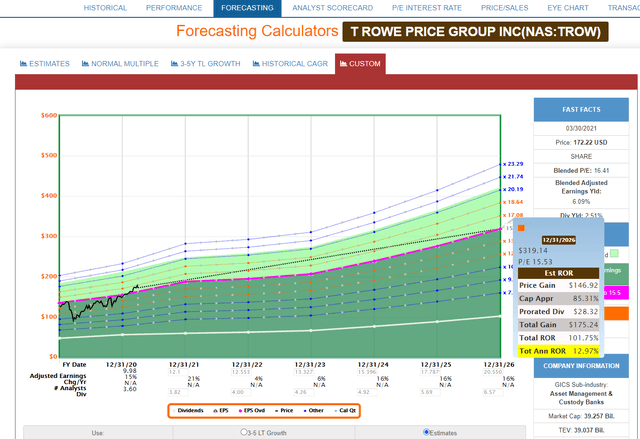Edit the 12/31/22 earnings field 12.553
Viewport: 640px width, 439px height.
pyautogui.click(x=241, y=372)
